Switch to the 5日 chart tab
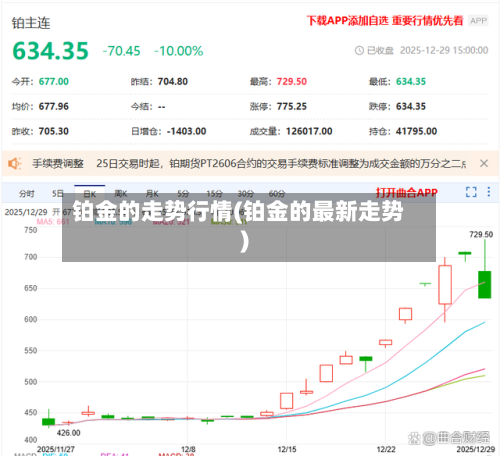500x456 pixels. click(57, 193)
